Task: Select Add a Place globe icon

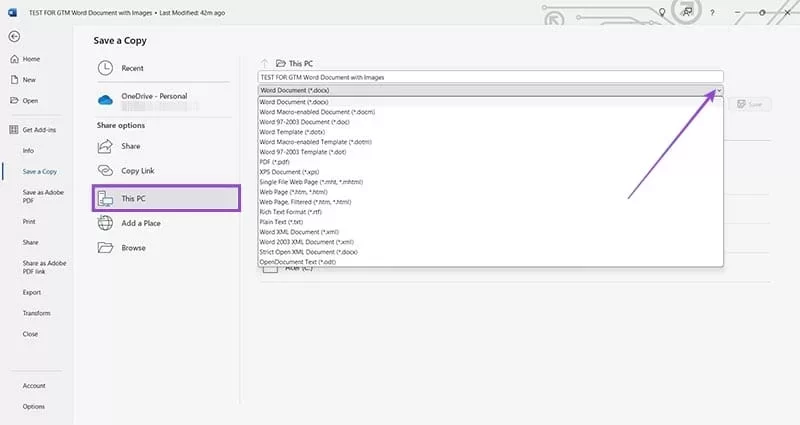Action: (107, 223)
